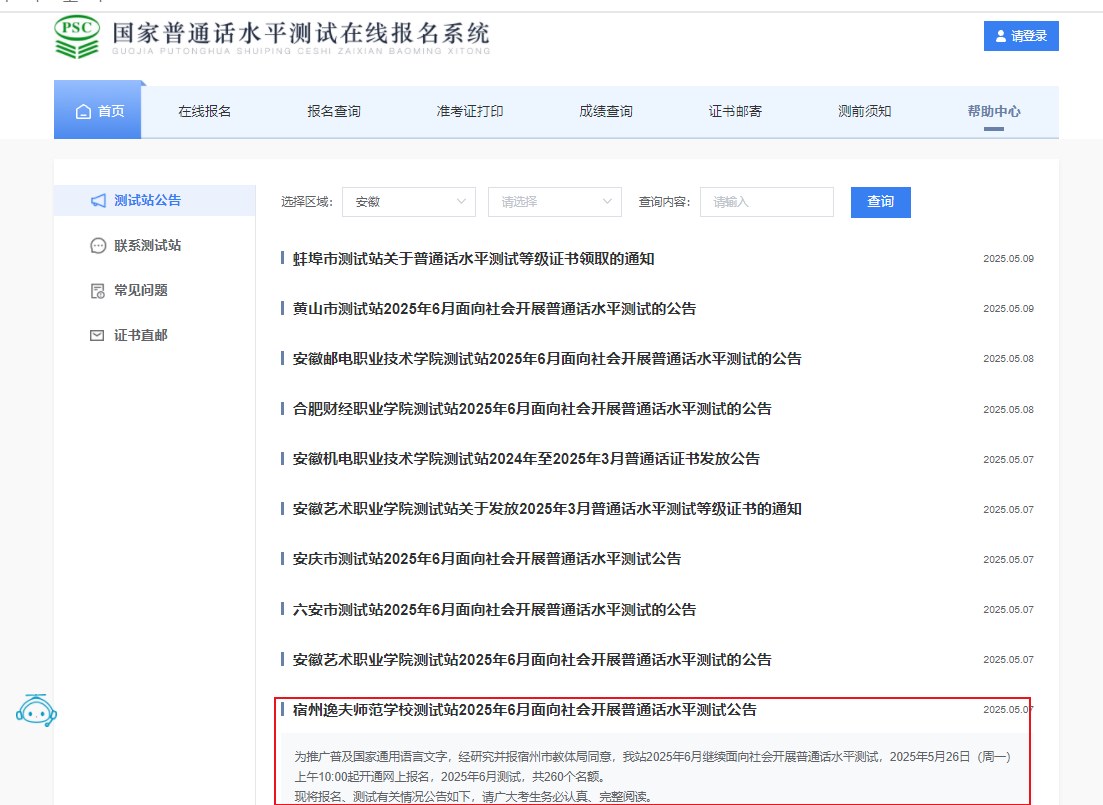Click the 宿州 announcement summary paragraph
The image size is (1103, 805).
(x=652, y=777)
